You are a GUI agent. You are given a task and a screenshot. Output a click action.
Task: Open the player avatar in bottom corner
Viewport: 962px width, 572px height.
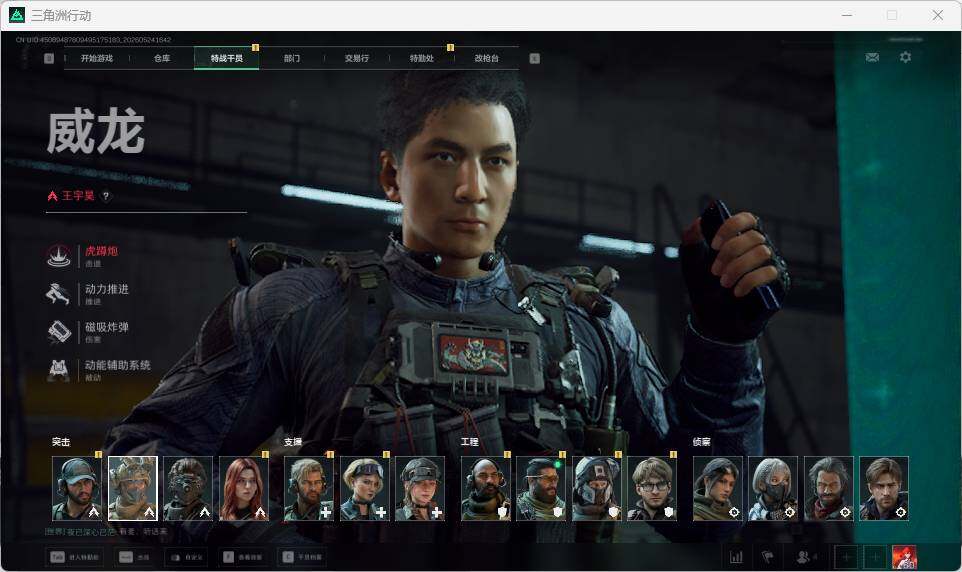[904, 557]
